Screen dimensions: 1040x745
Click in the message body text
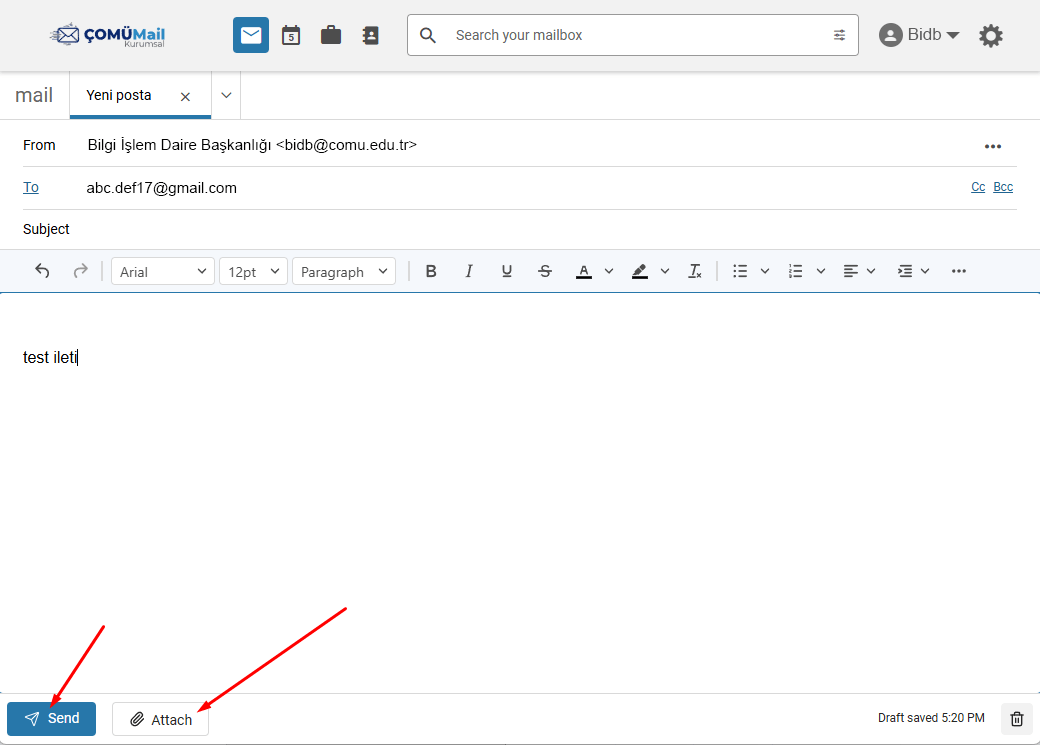click(50, 358)
